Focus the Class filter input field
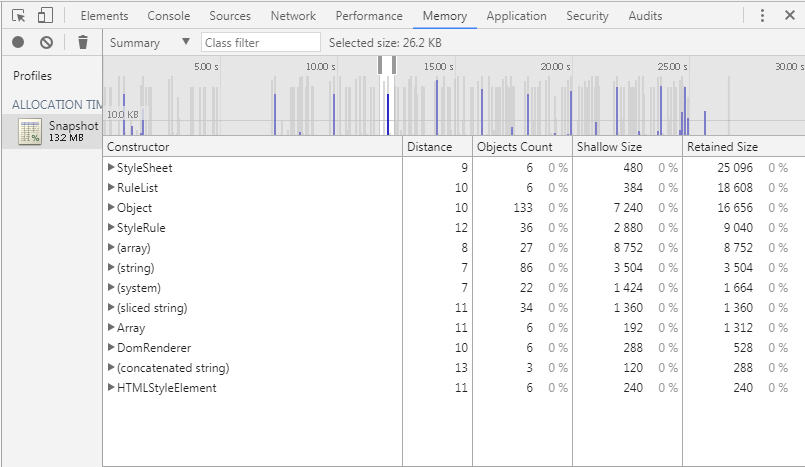805x467 pixels. [261, 43]
